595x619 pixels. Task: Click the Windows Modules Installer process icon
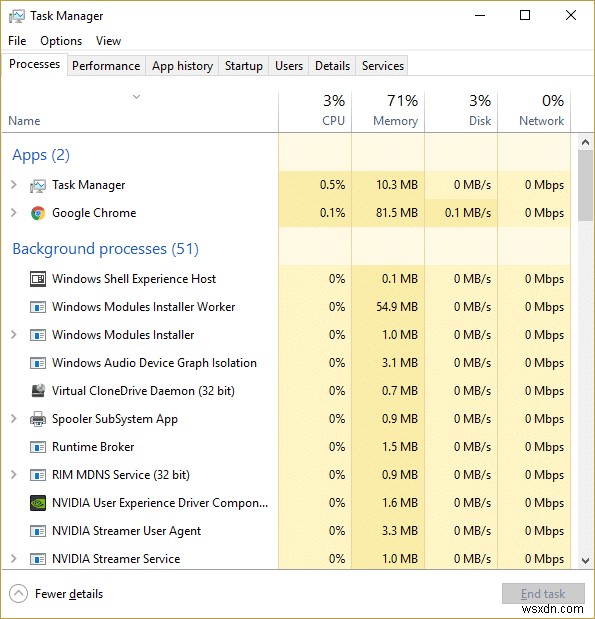[38, 335]
